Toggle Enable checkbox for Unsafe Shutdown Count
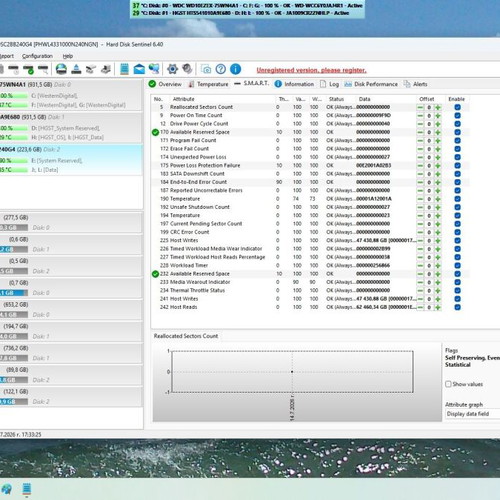500x500 pixels. [457, 207]
